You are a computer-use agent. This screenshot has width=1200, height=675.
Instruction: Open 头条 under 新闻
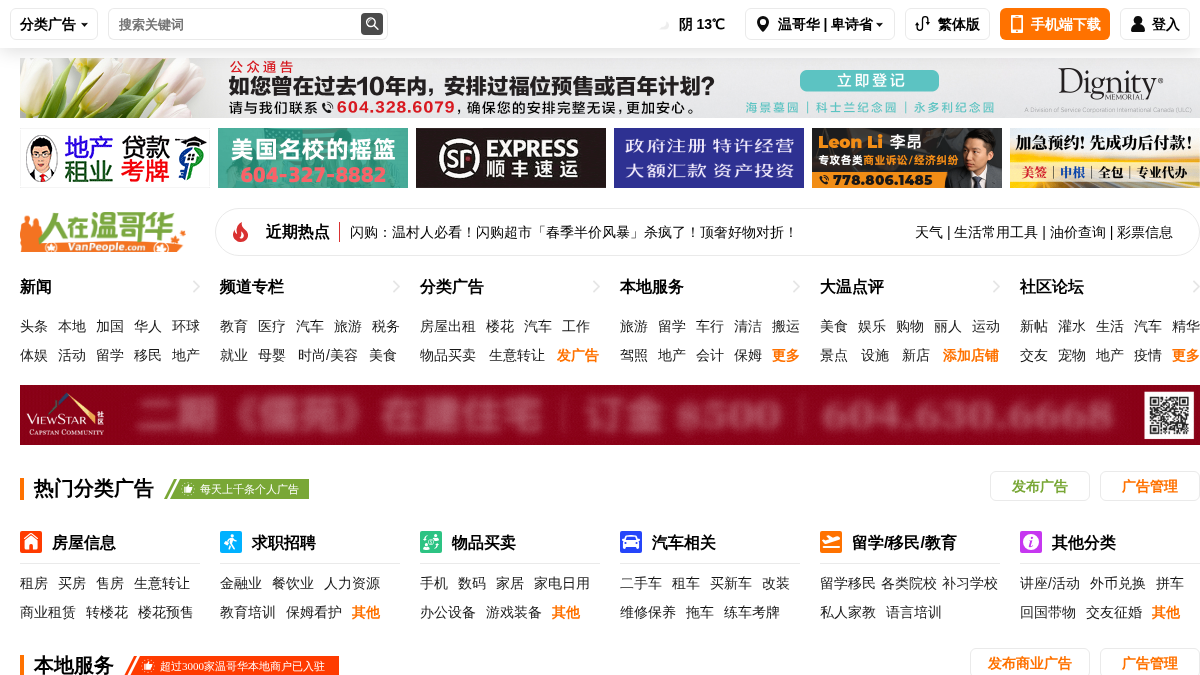[x=34, y=326]
